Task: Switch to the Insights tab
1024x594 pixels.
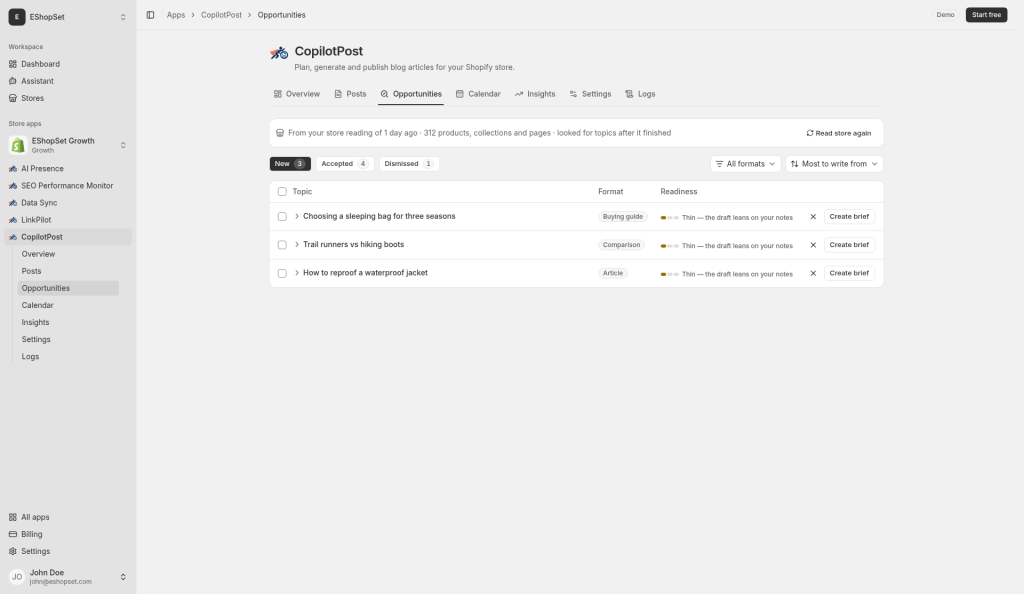Action: (535, 94)
